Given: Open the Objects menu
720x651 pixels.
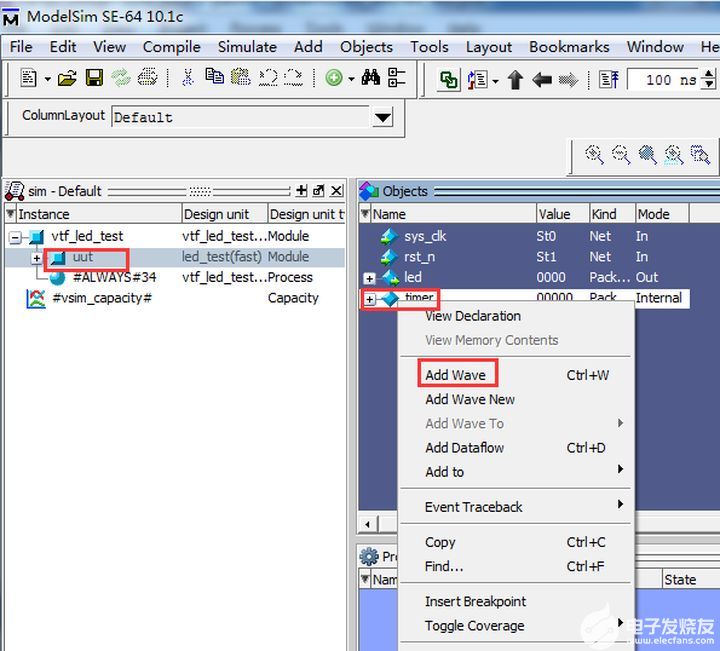Looking at the screenshot, I should (366, 47).
